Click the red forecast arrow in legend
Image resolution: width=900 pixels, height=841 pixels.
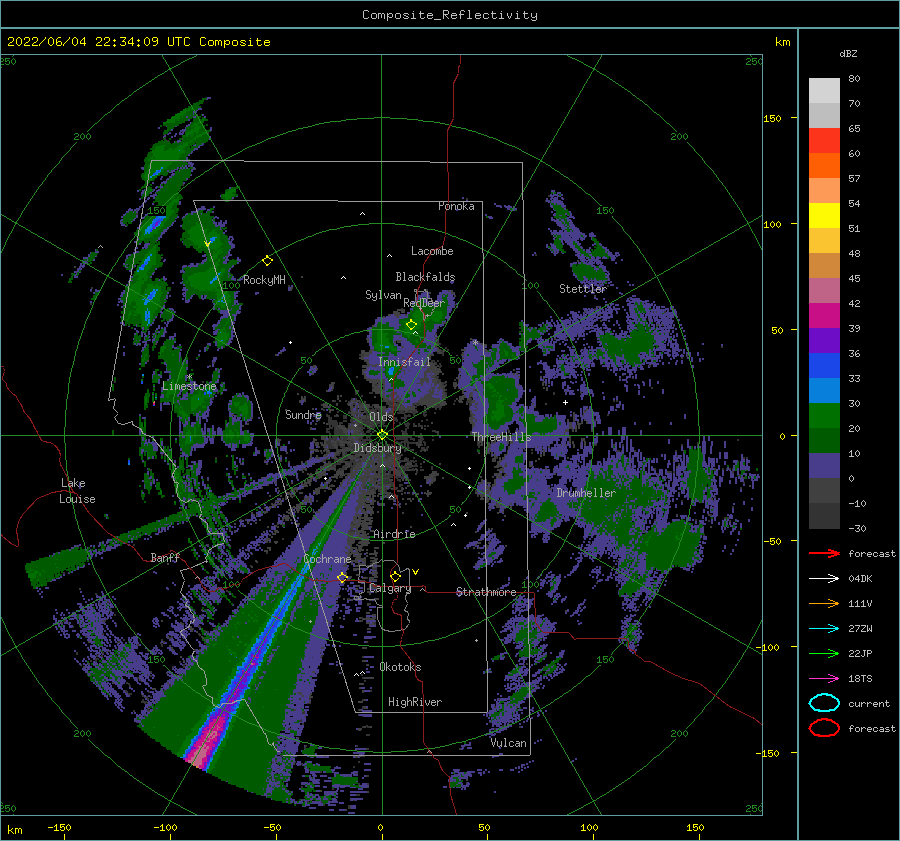click(824, 553)
